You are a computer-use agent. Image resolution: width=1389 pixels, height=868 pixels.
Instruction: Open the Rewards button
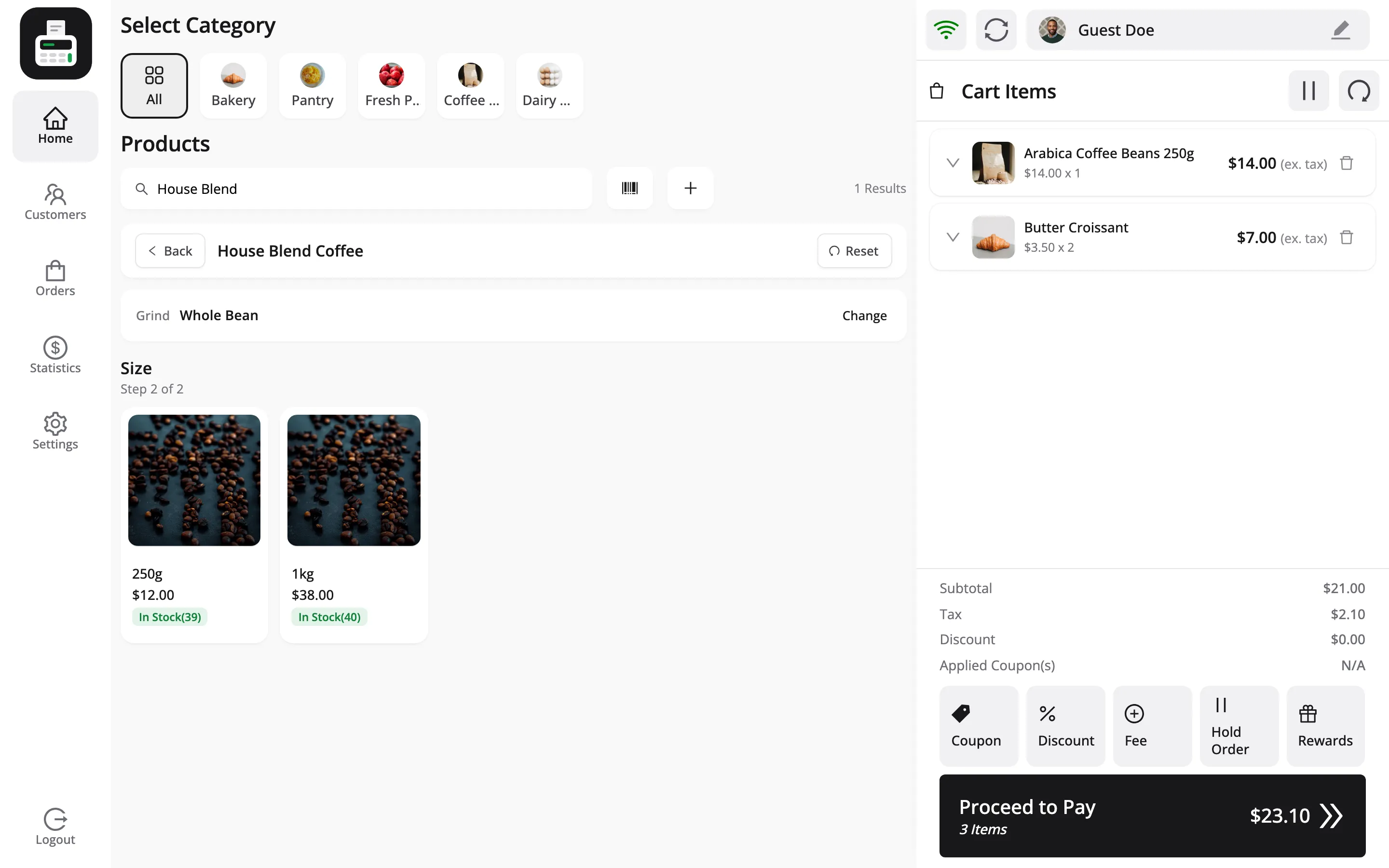(x=1326, y=726)
